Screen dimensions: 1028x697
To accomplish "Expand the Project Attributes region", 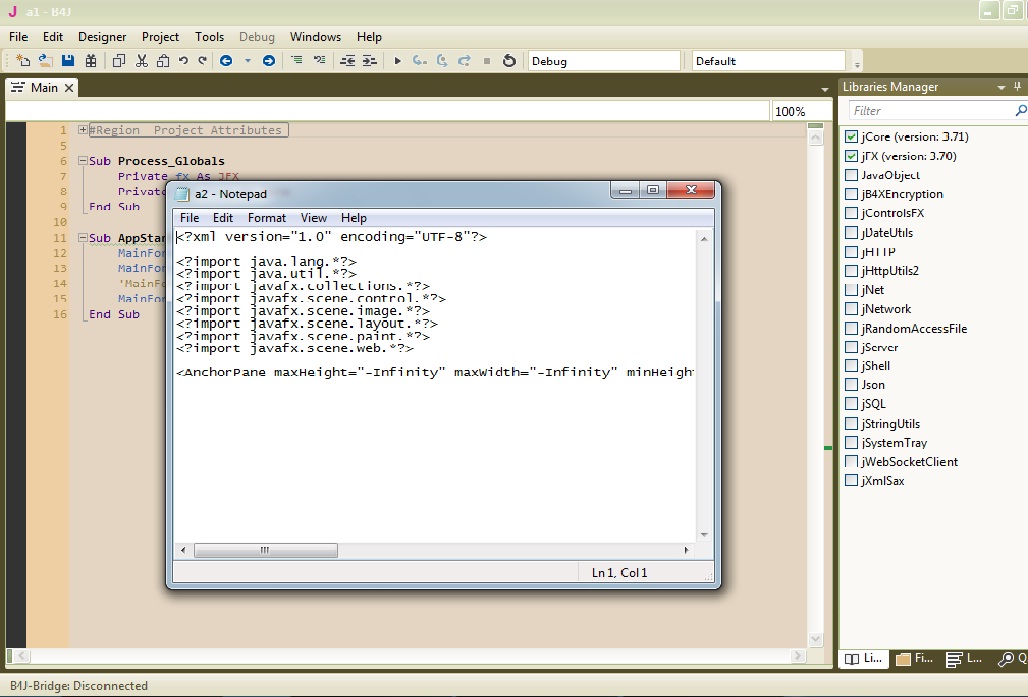I will point(82,130).
